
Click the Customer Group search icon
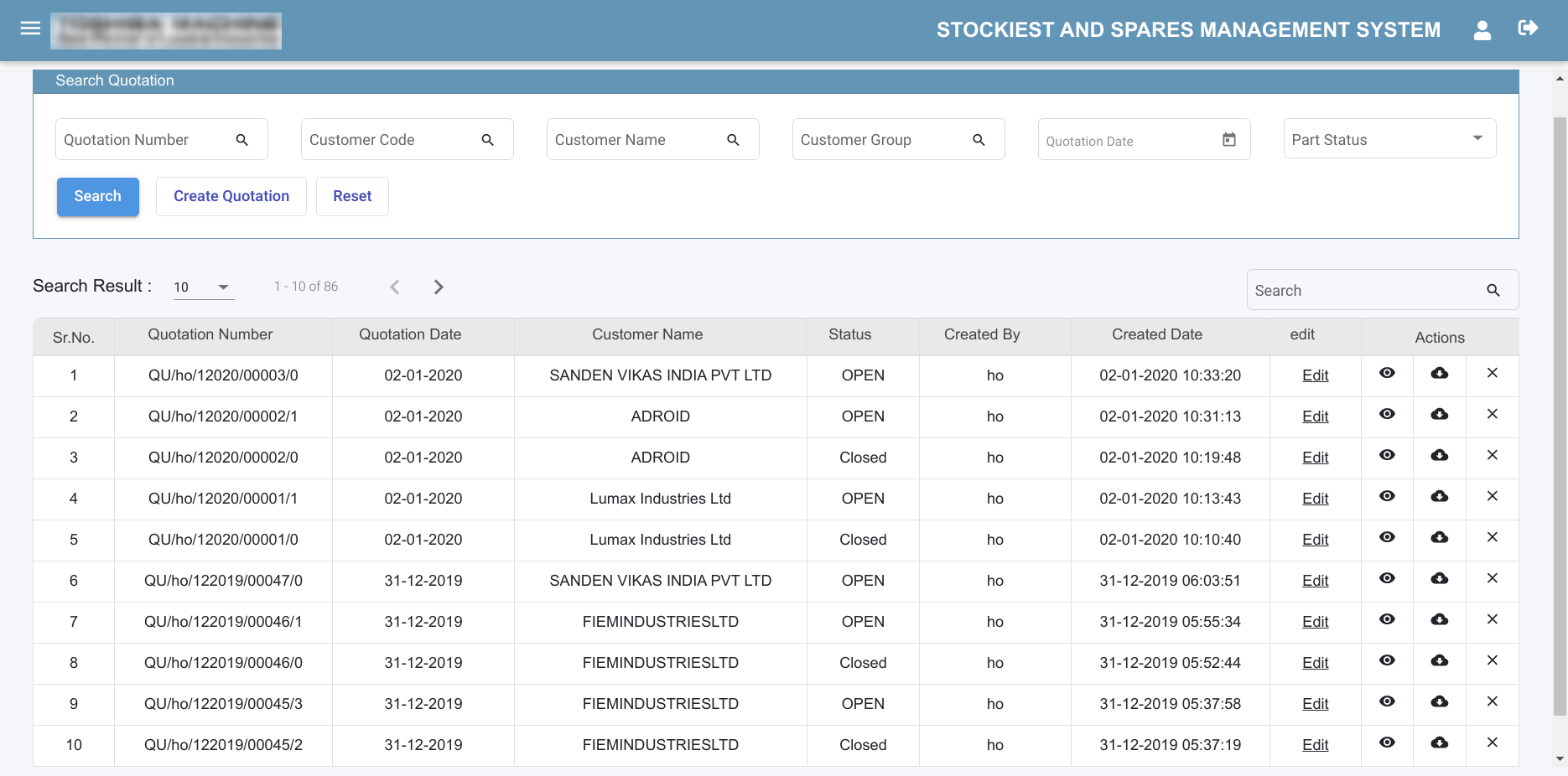[979, 140]
